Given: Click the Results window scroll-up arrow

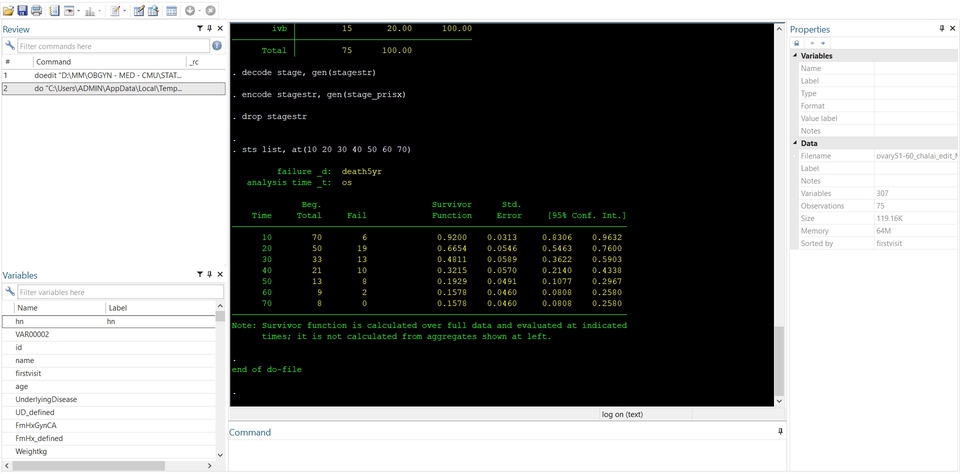Looking at the screenshot, I should pyautogui.click(x=779, y=29).
